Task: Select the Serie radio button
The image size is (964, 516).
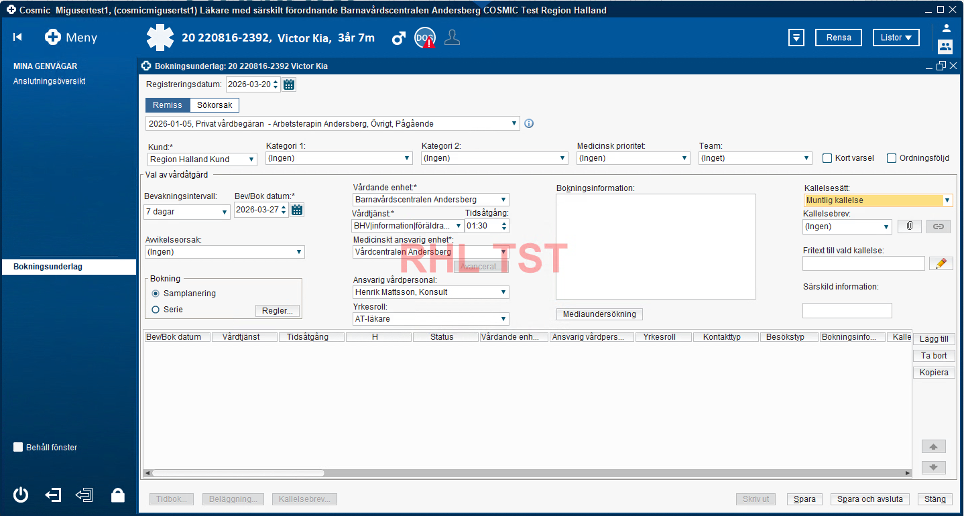Action: [x=155, y=309]
